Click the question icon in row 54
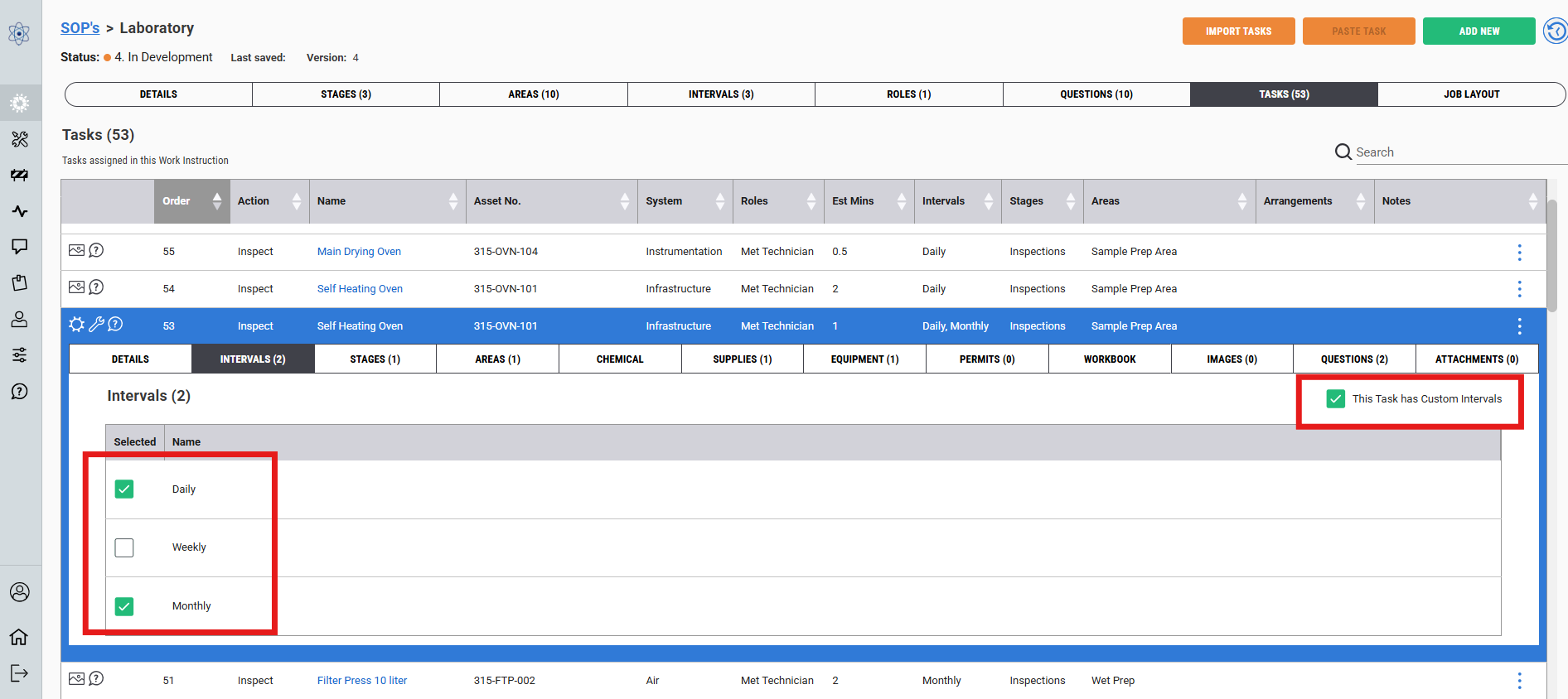 (96, 287)
